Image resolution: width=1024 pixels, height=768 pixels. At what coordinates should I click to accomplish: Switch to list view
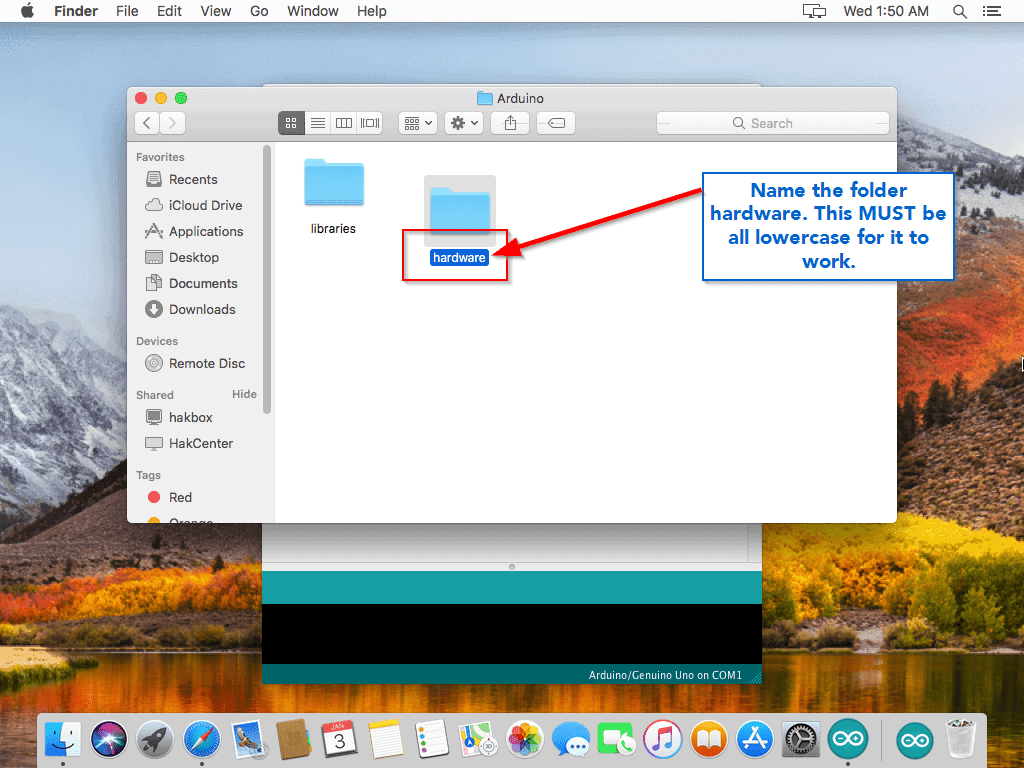[318, 123]
